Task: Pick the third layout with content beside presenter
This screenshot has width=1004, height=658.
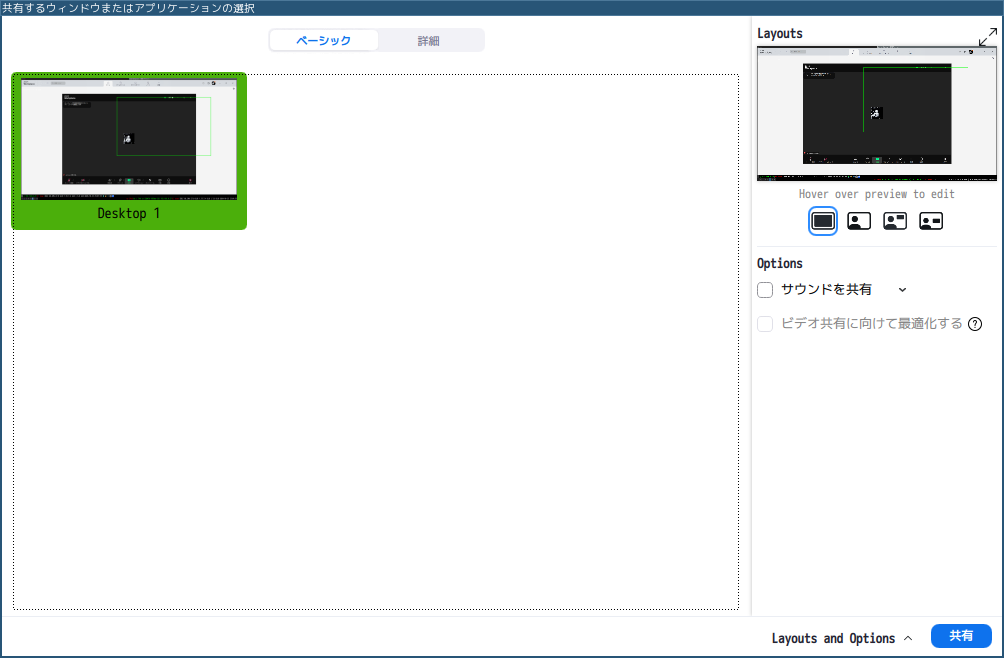Action: tap(895, 221)
